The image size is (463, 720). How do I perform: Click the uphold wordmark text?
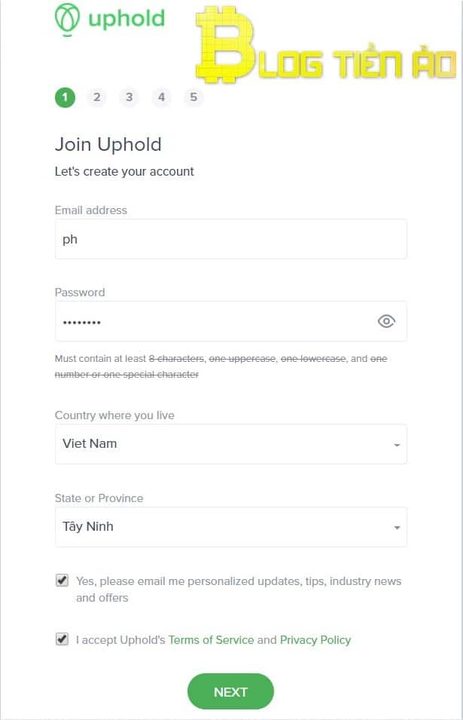point(126,19)
